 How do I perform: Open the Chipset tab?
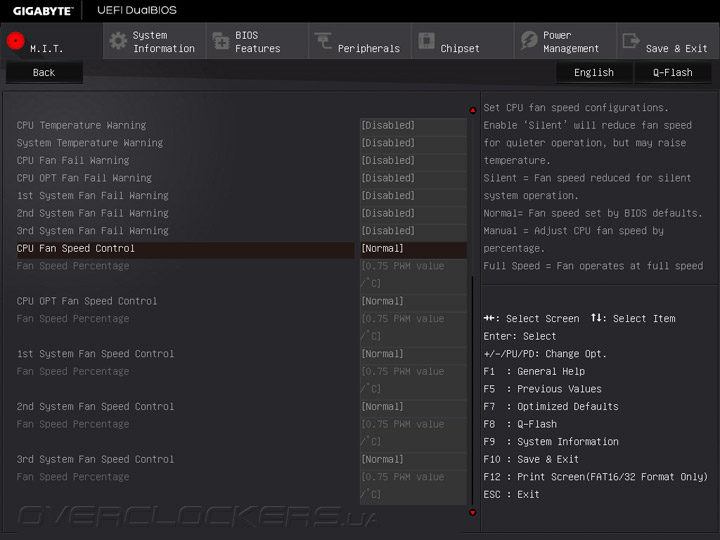(463, 41)
